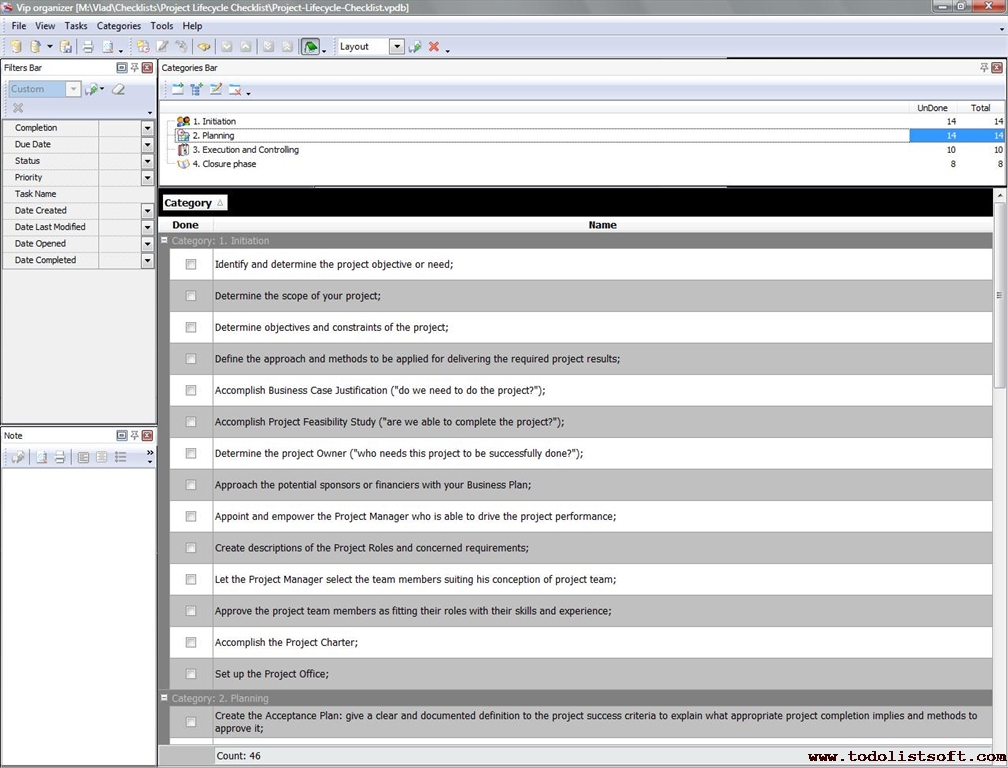This screenshot has width=1008, height=768.
Task: Pin the Filters Bar panel
Action: click(x=135, y=68)
